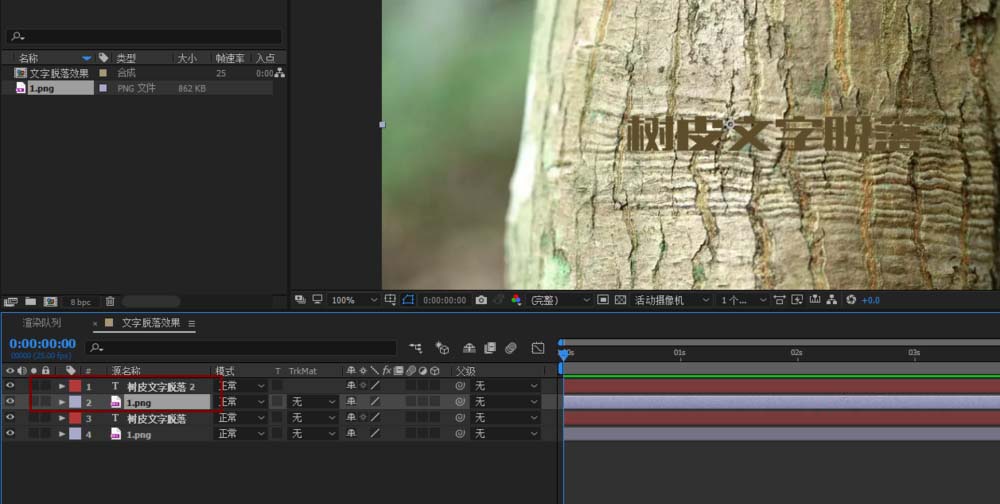
Task: Click Always Preview This View icon
Action: (x=300, y=299)
